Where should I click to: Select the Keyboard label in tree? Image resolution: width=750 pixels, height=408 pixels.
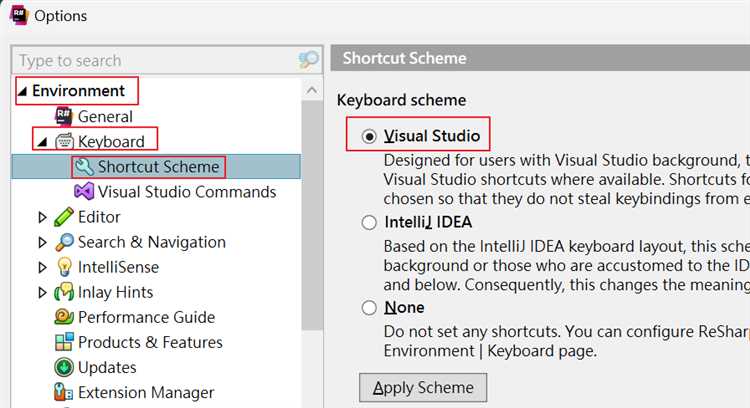[111, 142]
